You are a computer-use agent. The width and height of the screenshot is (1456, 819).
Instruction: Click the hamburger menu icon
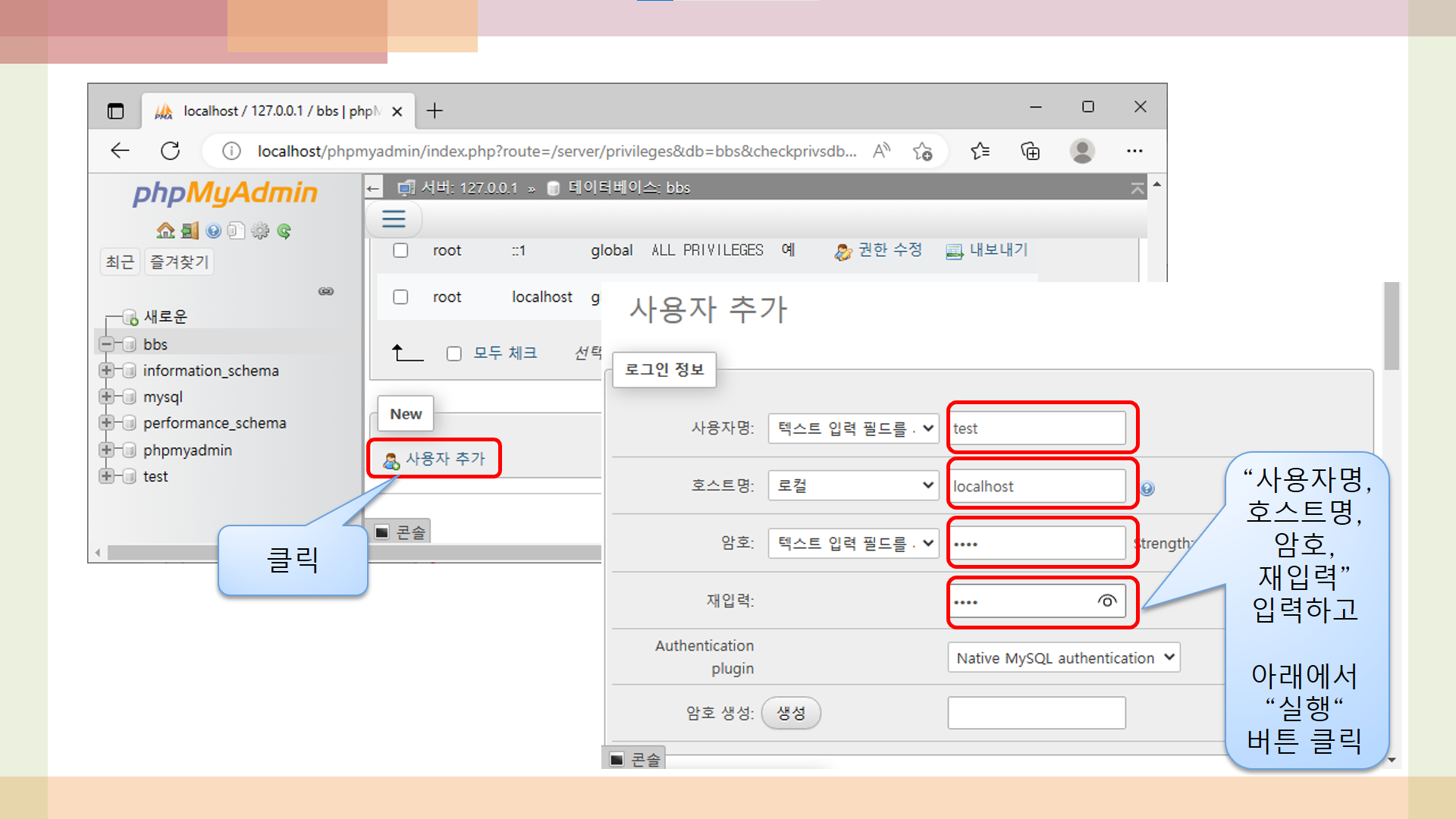(394, 219)
